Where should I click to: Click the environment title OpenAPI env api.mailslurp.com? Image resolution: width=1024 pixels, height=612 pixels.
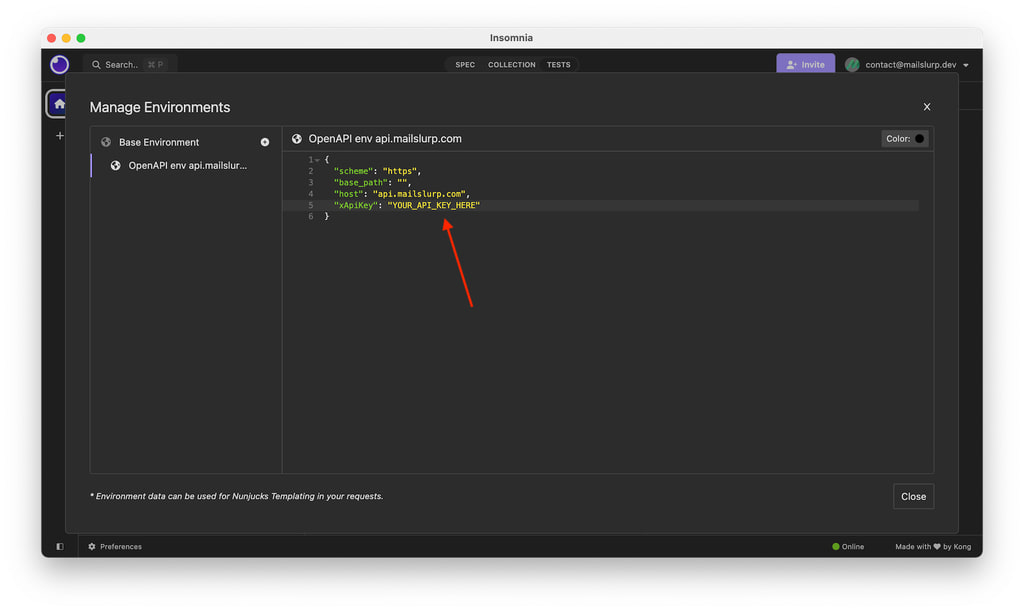click(385, 138)
